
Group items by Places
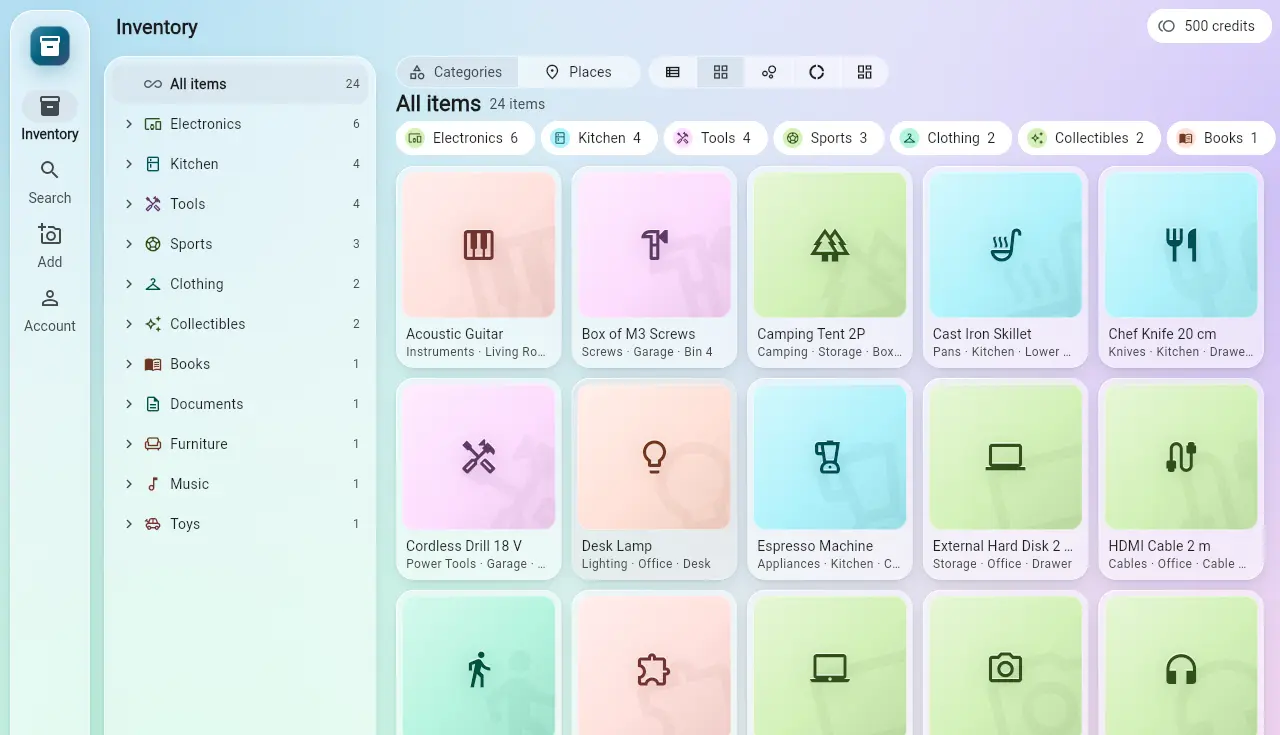[578, 72]
